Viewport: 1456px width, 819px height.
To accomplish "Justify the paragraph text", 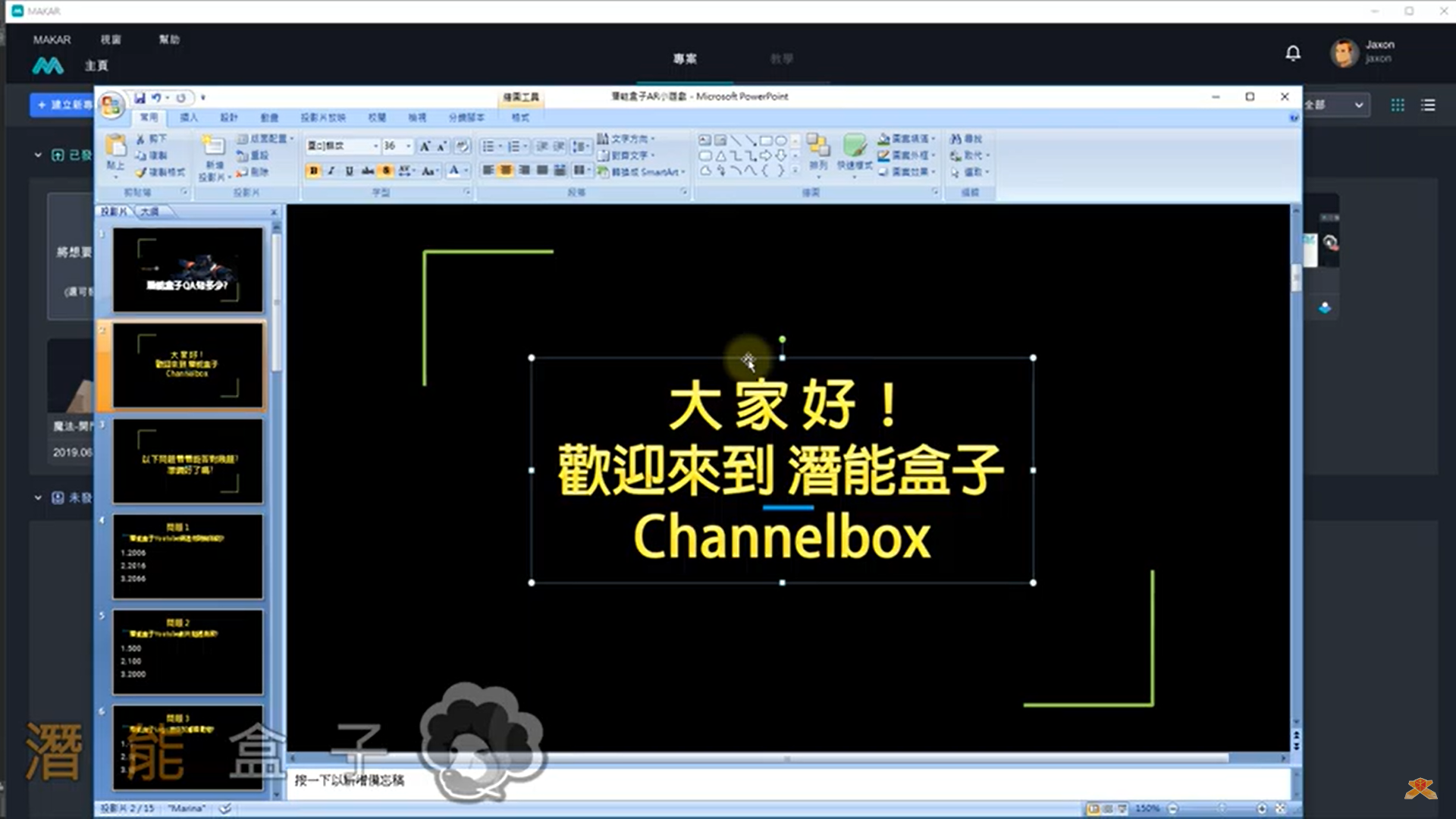I will (x=542, y=170).
